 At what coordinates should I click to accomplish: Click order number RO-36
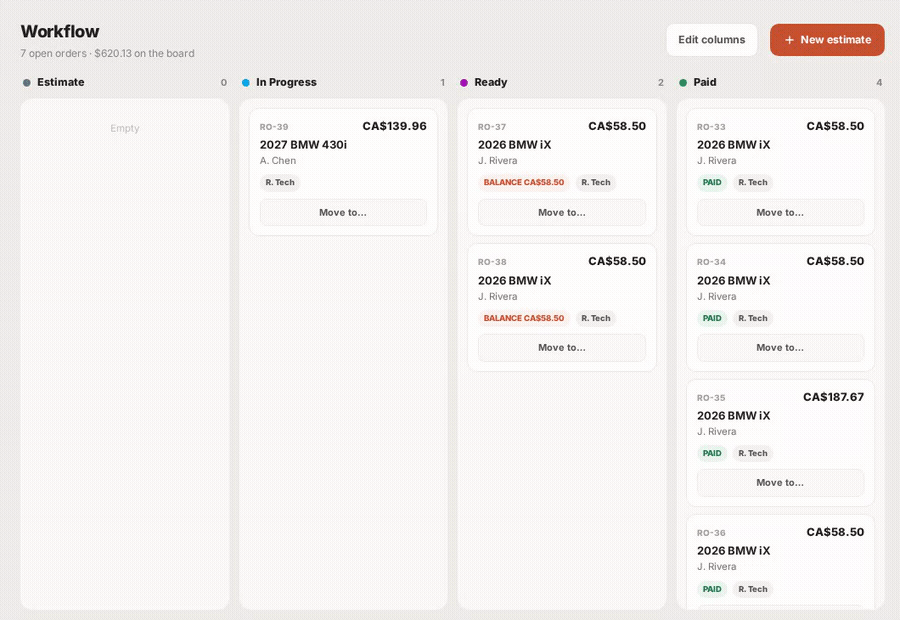[x=711, y=533]
